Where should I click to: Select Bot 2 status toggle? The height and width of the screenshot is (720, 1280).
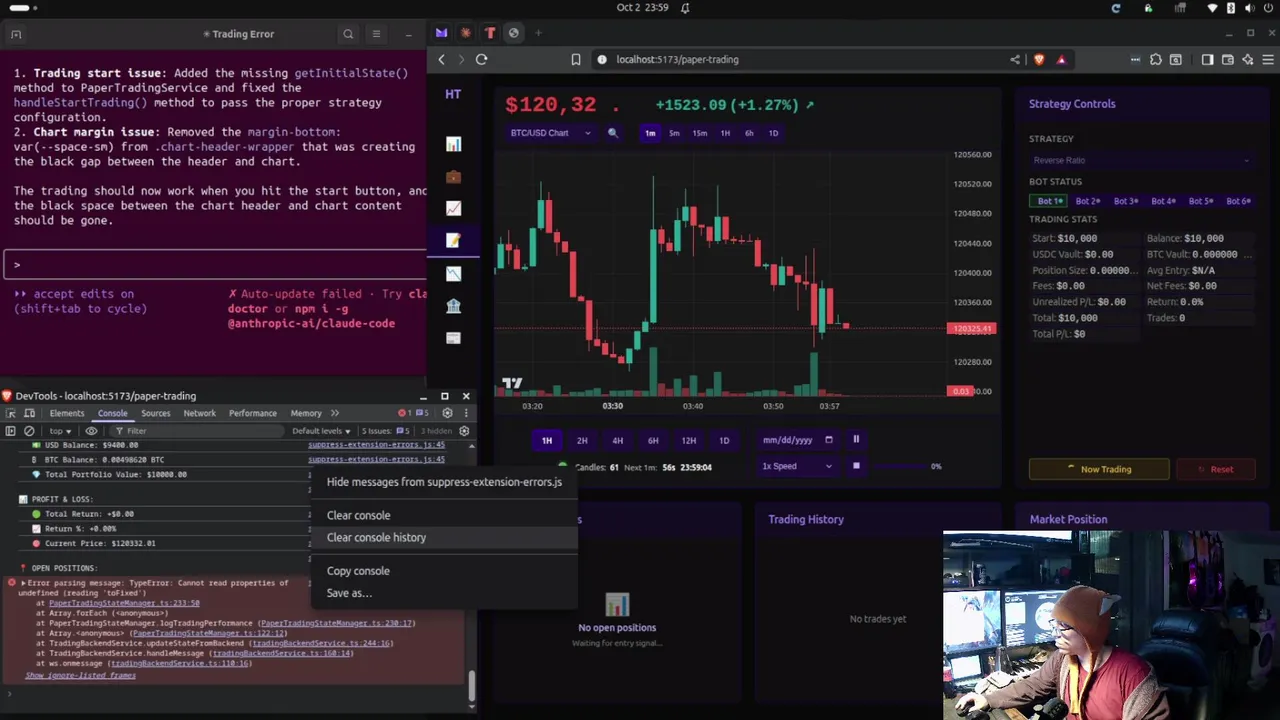point(1087,201)
